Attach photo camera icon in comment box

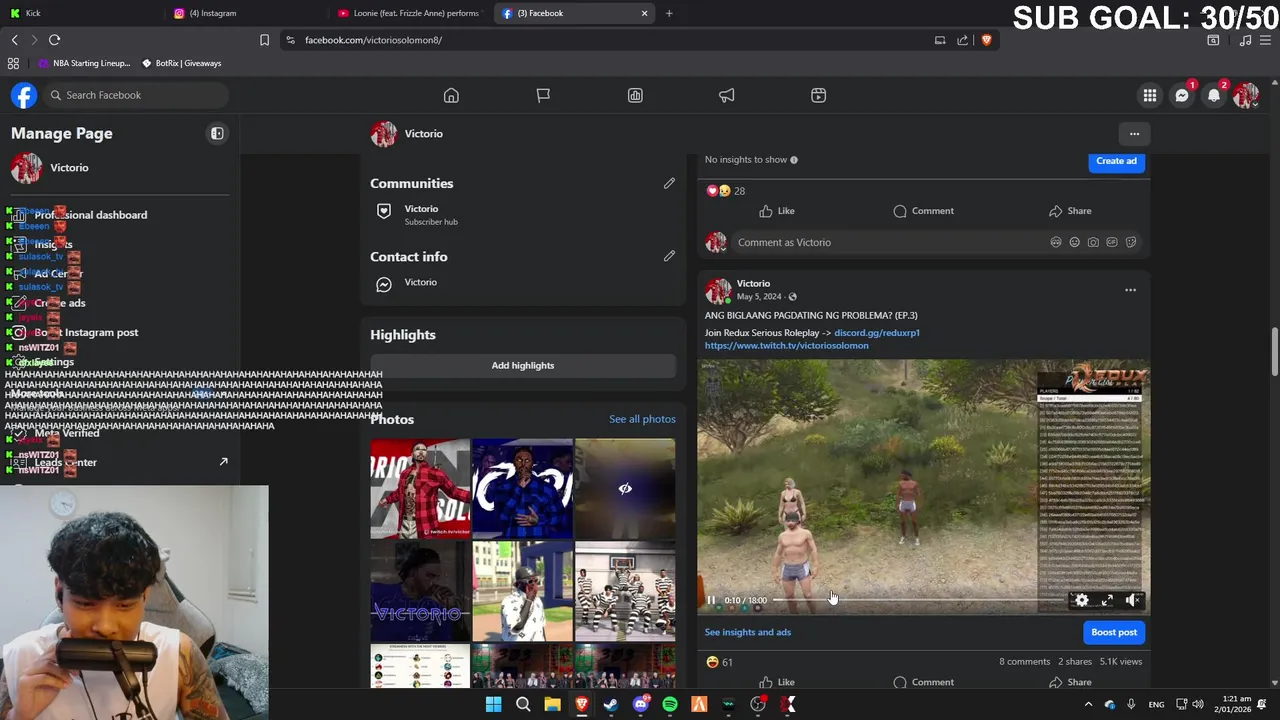point(1093,242)
